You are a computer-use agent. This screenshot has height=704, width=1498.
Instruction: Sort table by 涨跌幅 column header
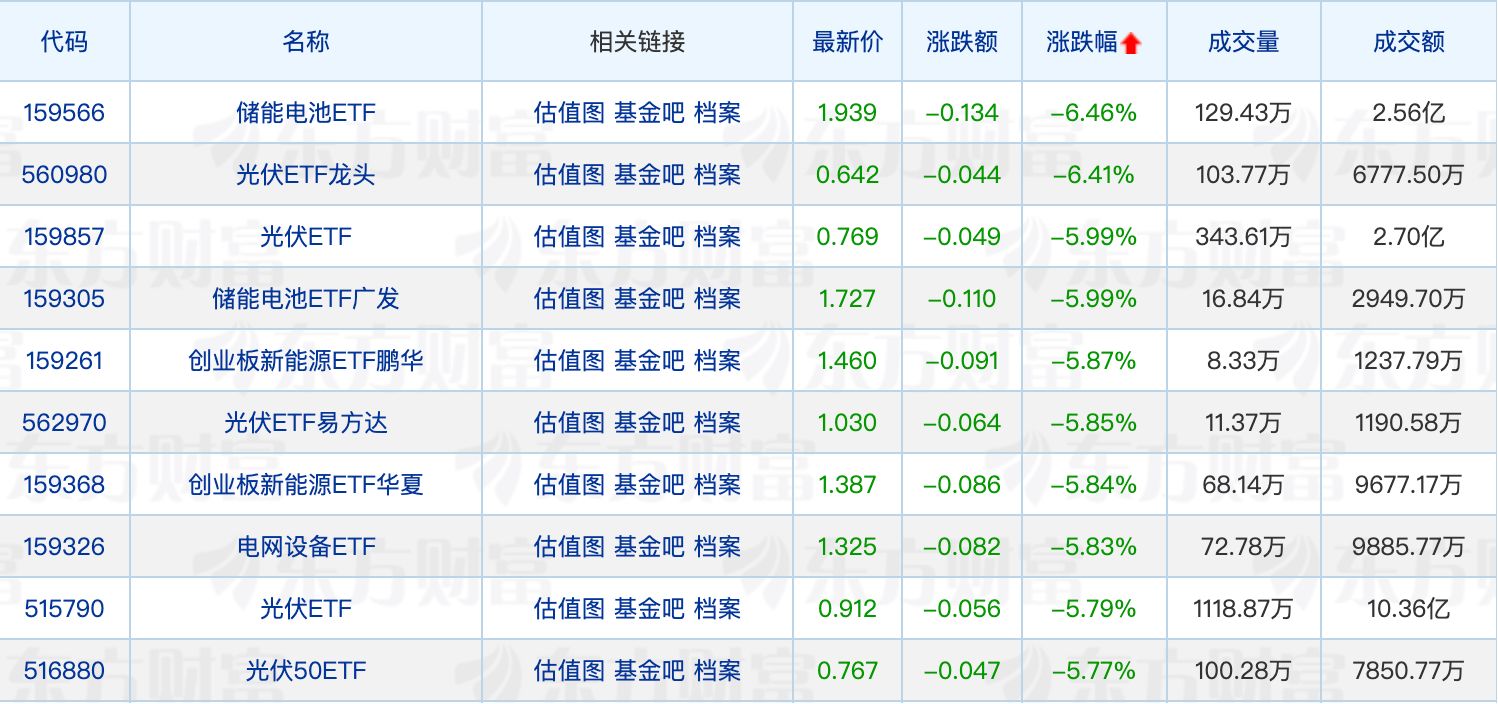[x=1082, y=42]
